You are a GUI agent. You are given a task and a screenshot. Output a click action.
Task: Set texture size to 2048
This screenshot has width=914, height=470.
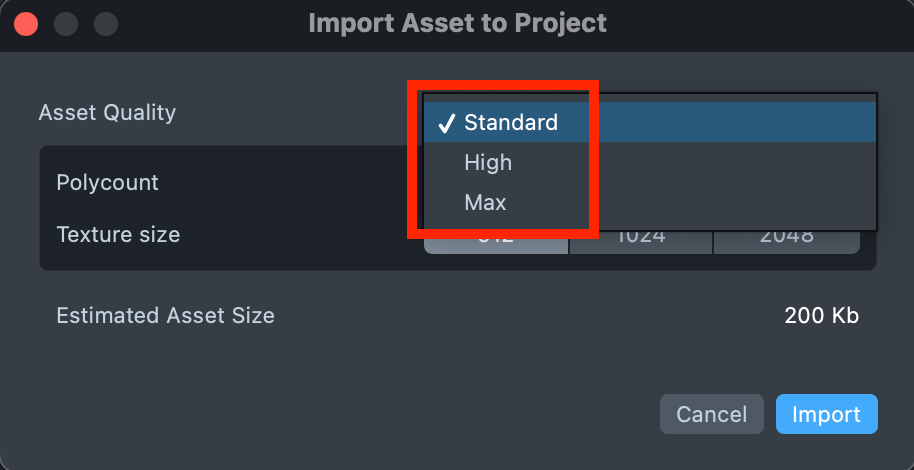click(x=786, y=240)
